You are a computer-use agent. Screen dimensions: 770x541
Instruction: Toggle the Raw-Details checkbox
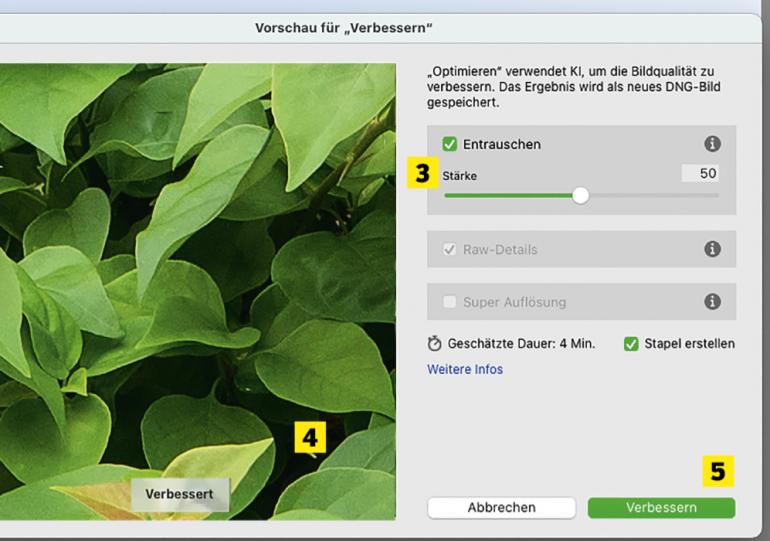click(449, 249)
